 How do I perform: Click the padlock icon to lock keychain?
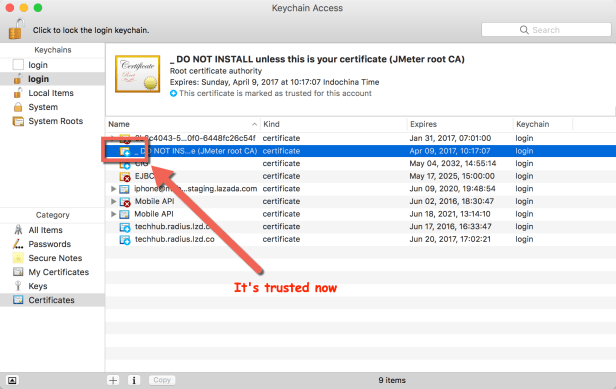point(16,29)
